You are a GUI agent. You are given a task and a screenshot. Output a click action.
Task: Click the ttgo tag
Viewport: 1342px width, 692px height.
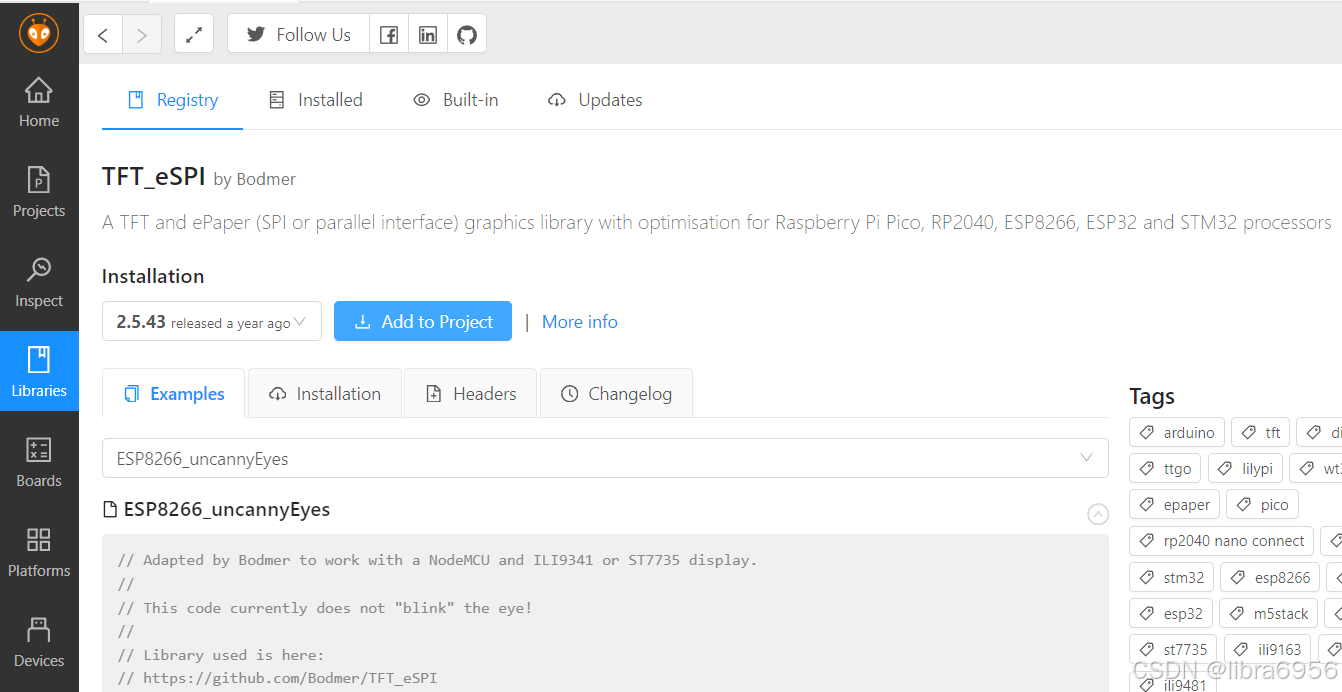[x=1165, y=469]
